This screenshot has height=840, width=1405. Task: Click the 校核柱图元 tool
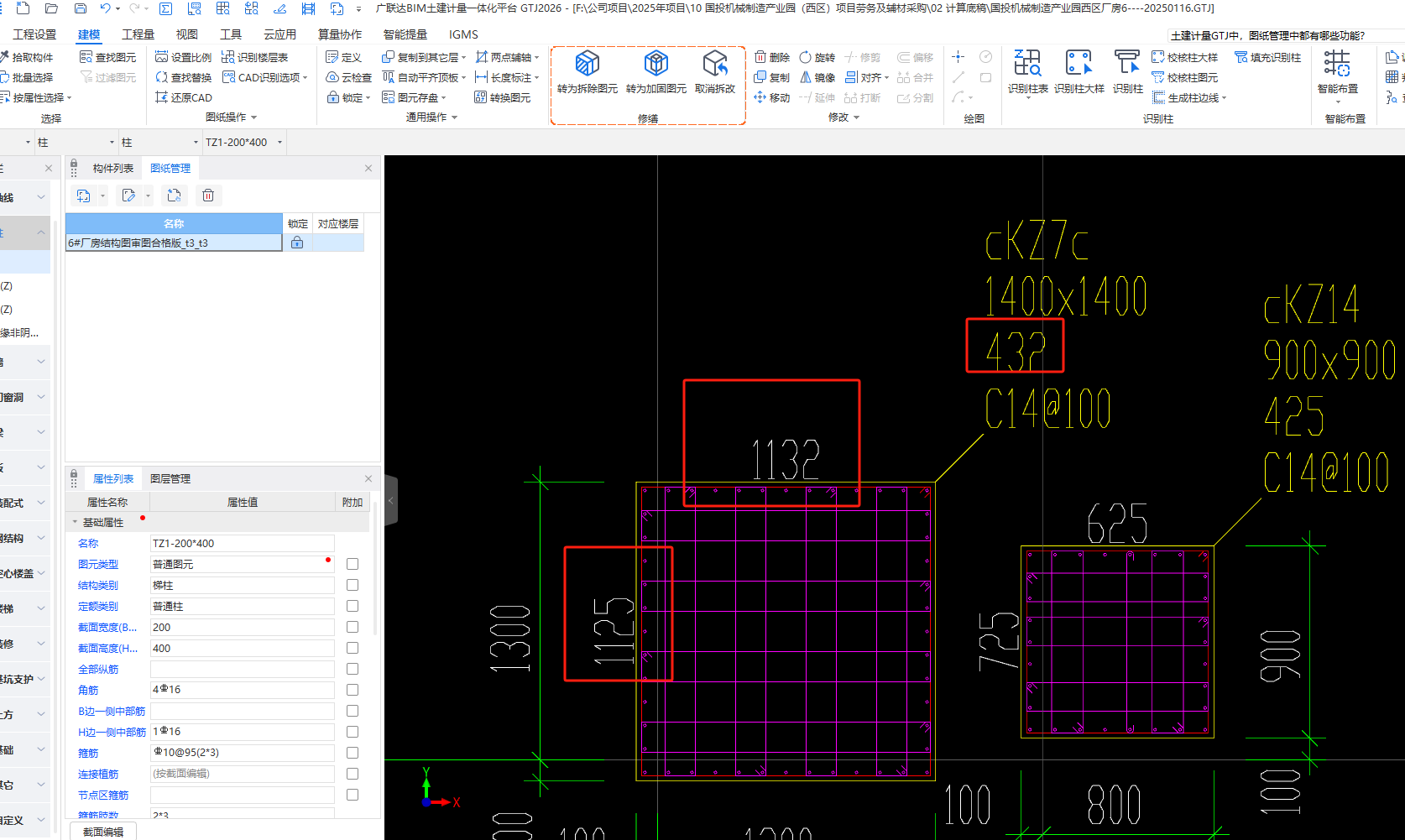coord(1184,77)
